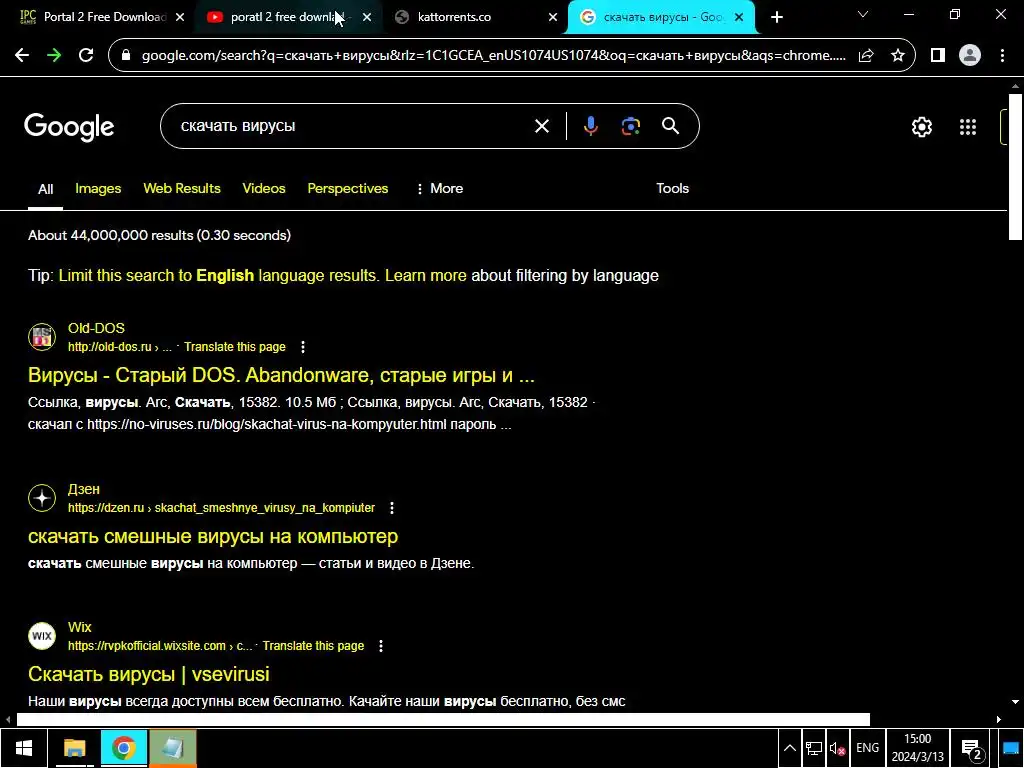Share this page from the address bar

point(866,56)
